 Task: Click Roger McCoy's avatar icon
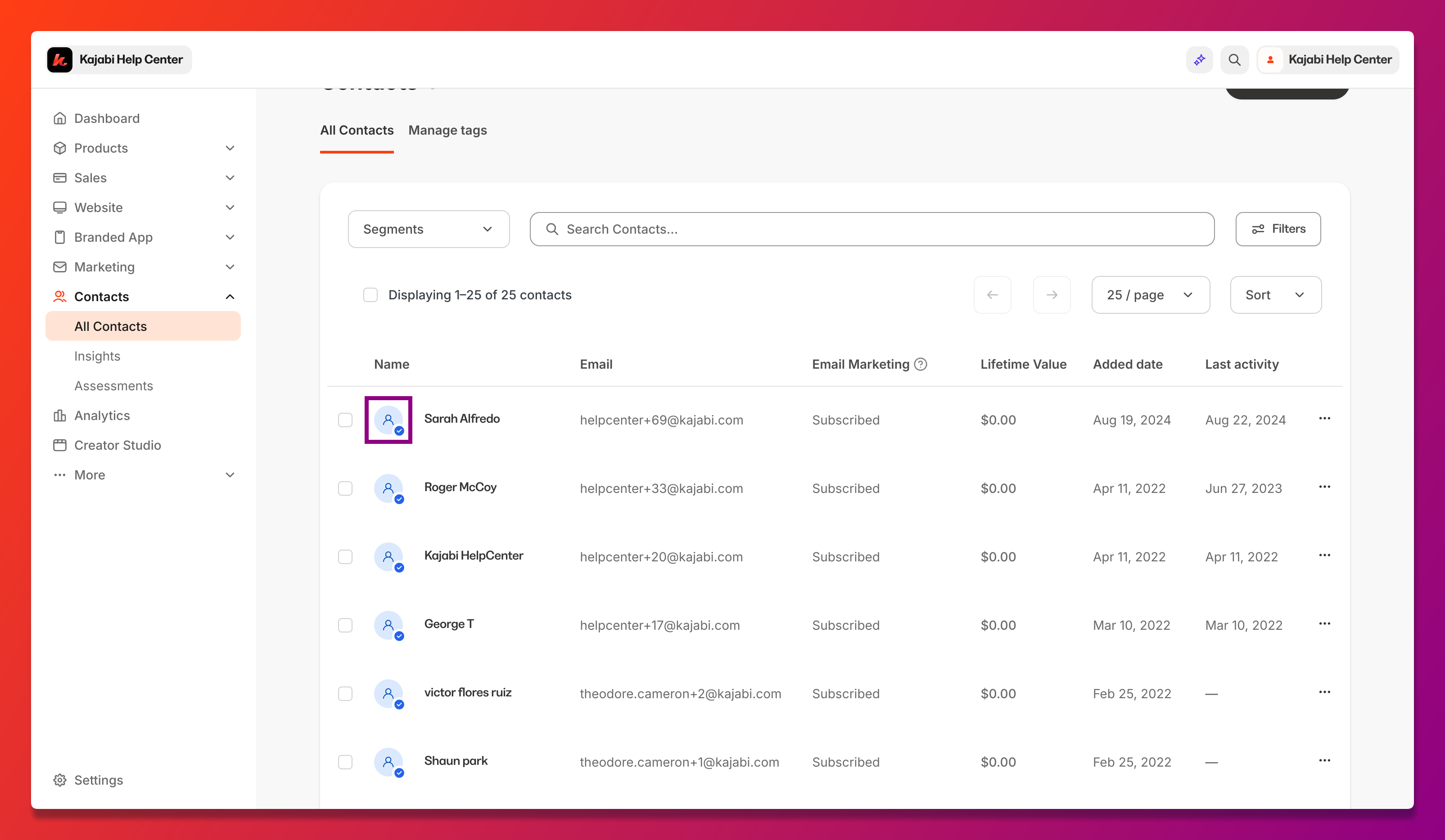(388, 488)
